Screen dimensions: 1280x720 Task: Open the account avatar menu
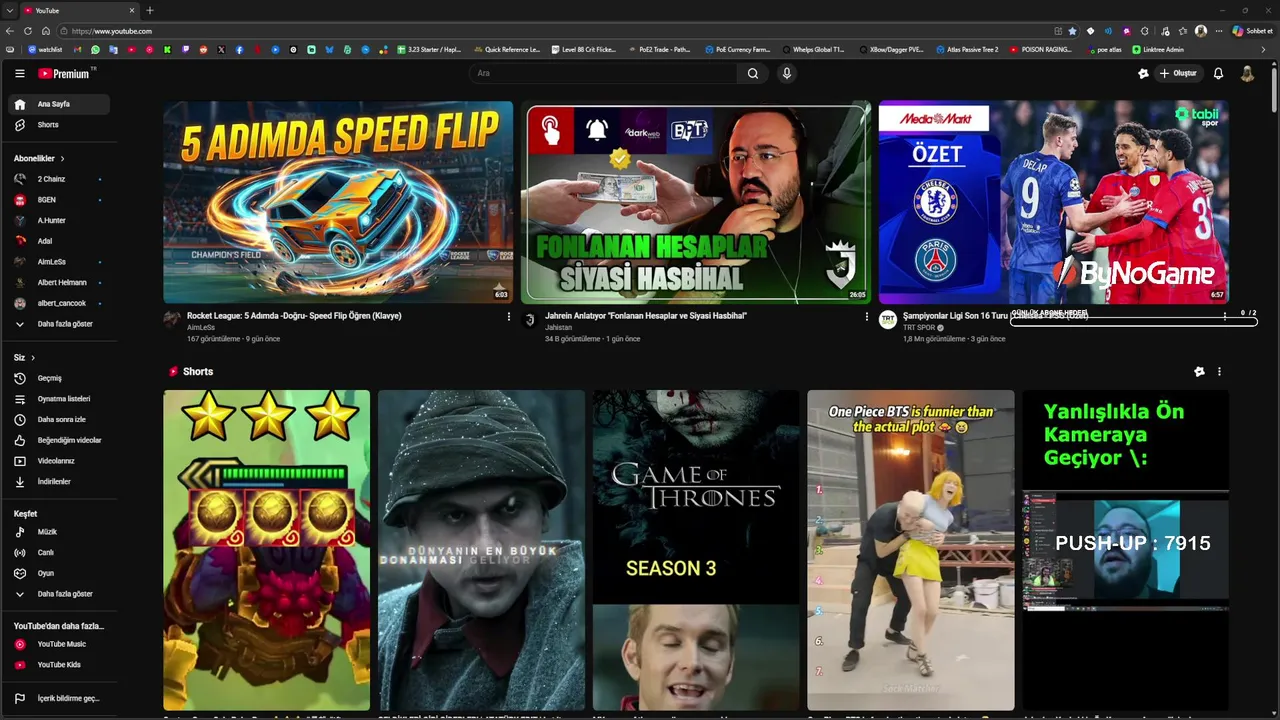tap(1247, 73)
